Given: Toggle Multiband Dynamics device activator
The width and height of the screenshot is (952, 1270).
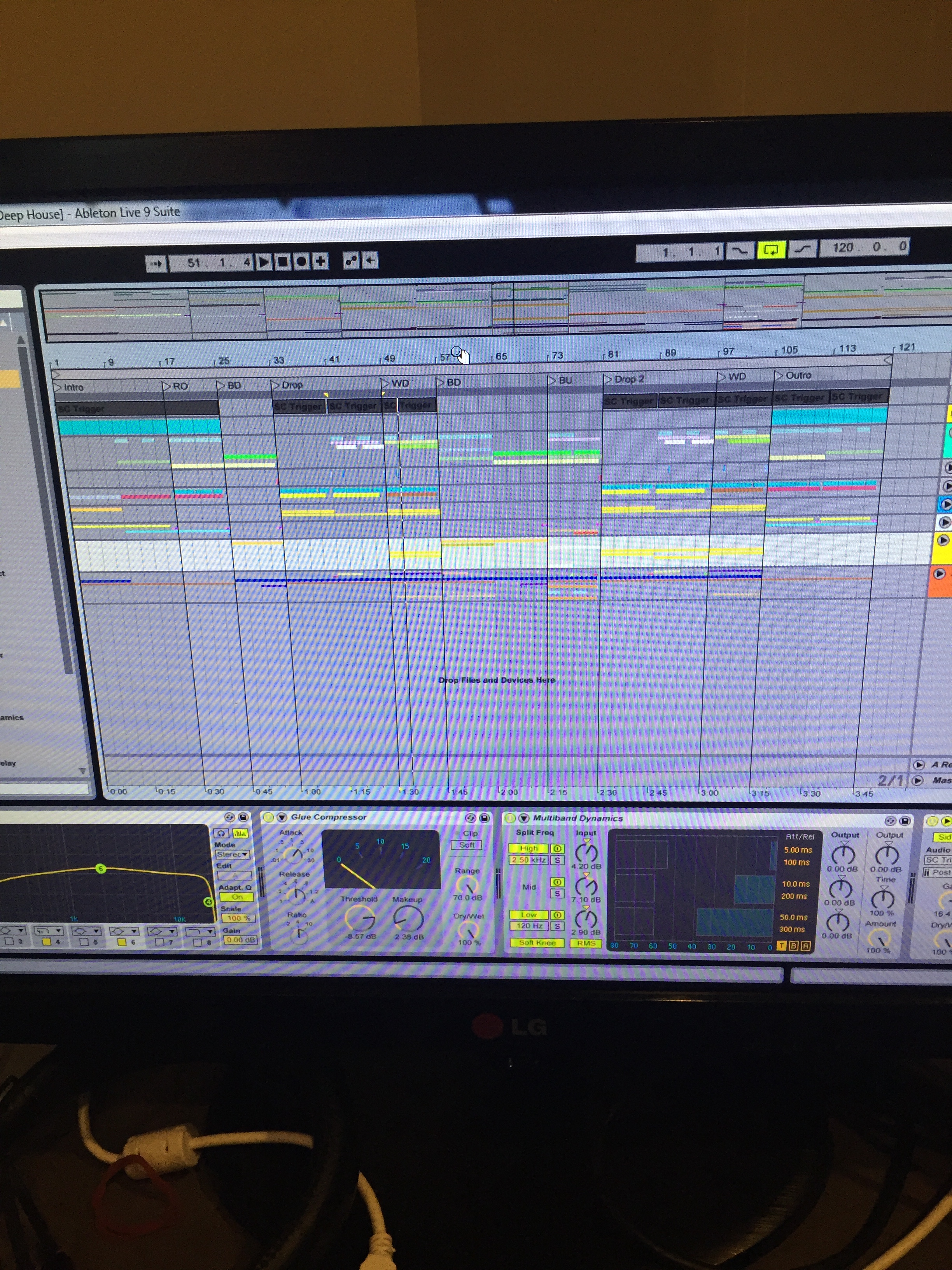Looking at the screenshot, I should 509,818.
